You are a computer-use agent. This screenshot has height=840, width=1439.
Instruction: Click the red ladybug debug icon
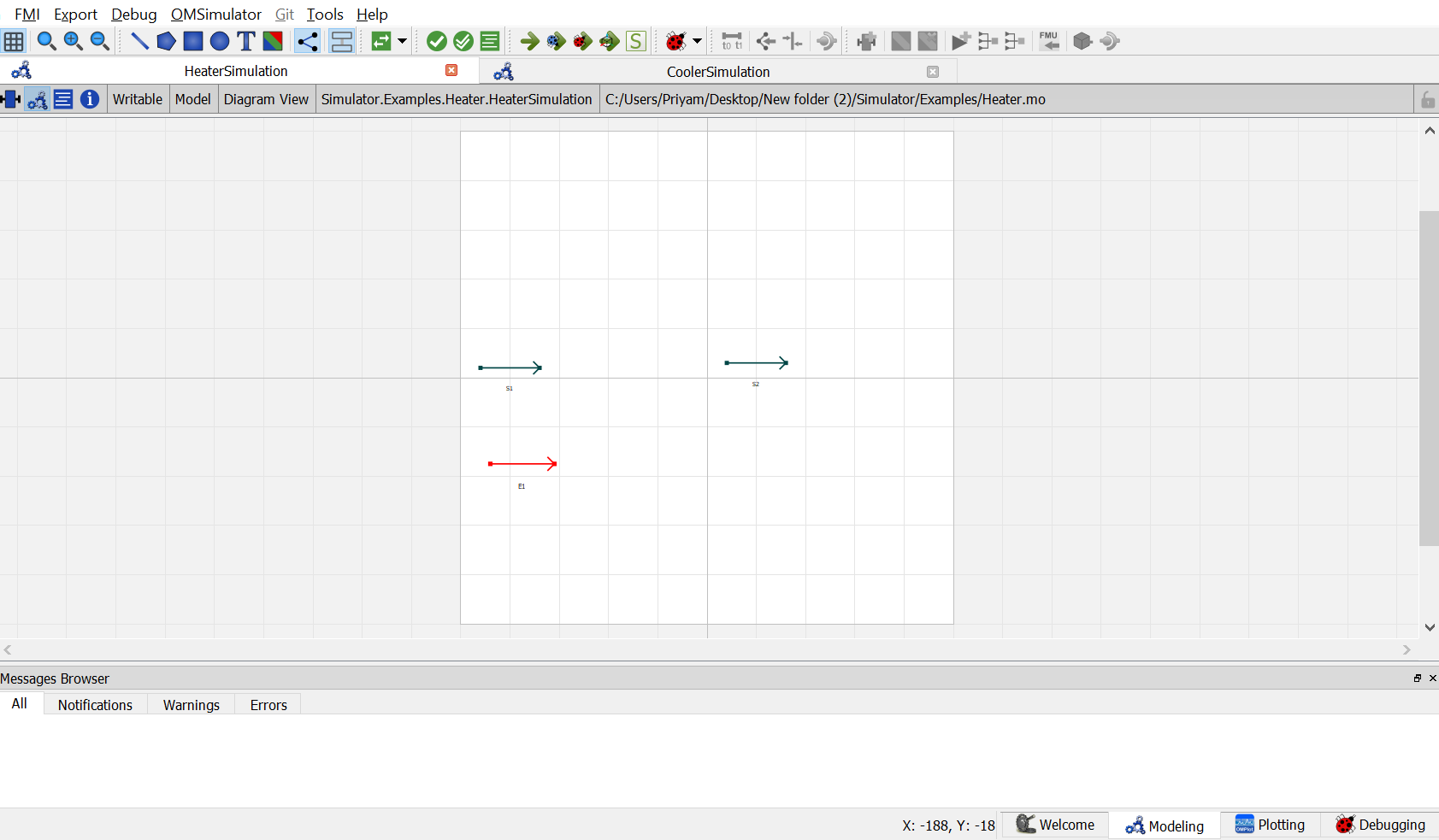coord(676,41)
